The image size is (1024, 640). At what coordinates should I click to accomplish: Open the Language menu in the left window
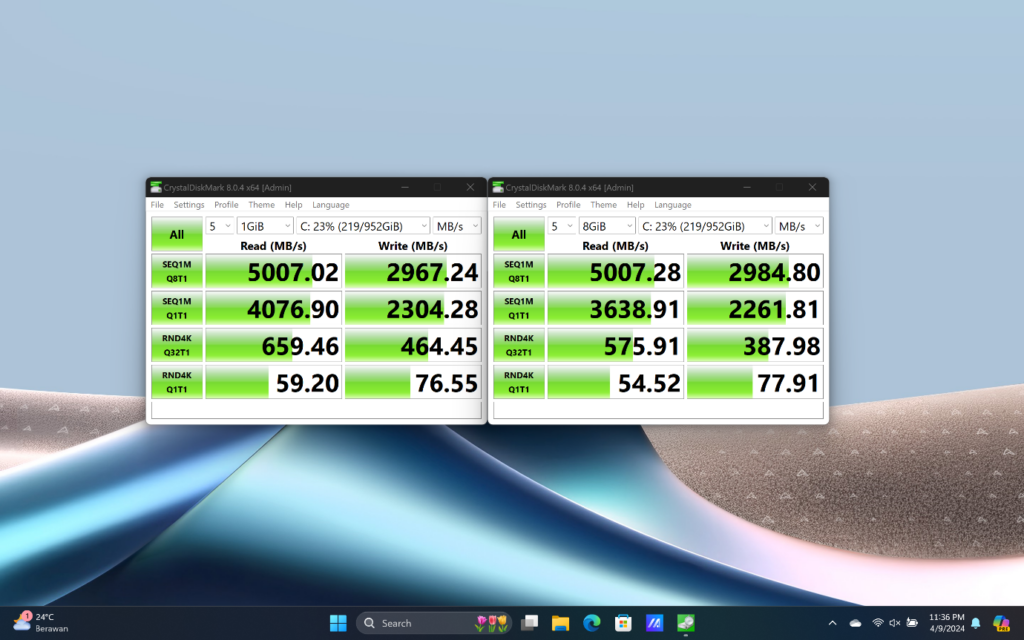[330, 204]
